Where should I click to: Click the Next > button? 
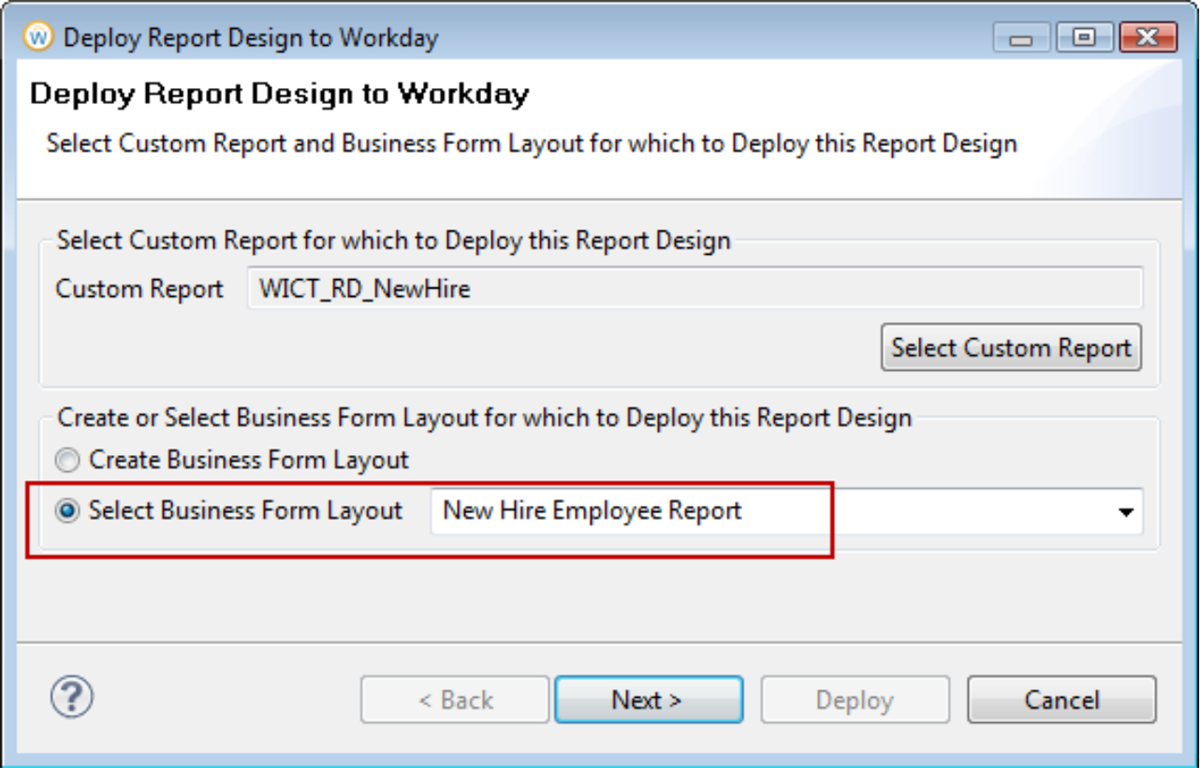click(648, 700)
